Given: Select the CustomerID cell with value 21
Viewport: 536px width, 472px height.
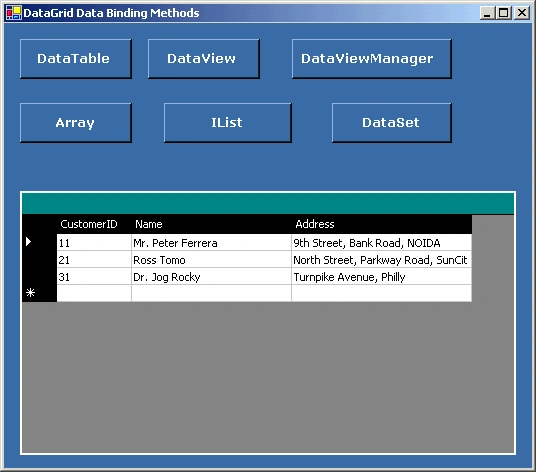Looking at the screenshot, I should coord(94,260).
